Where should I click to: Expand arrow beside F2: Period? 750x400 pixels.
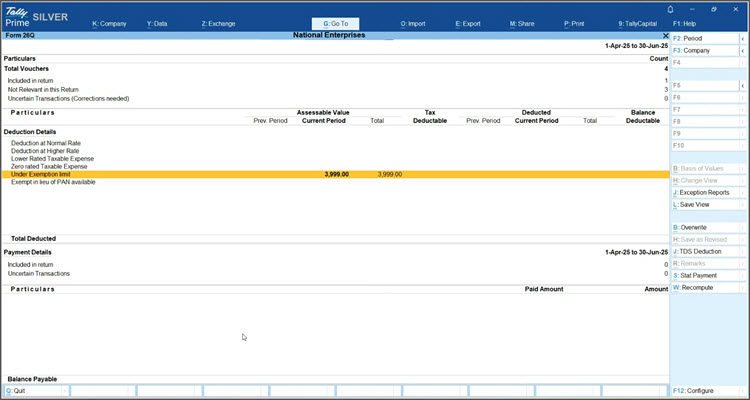point(743,38)
